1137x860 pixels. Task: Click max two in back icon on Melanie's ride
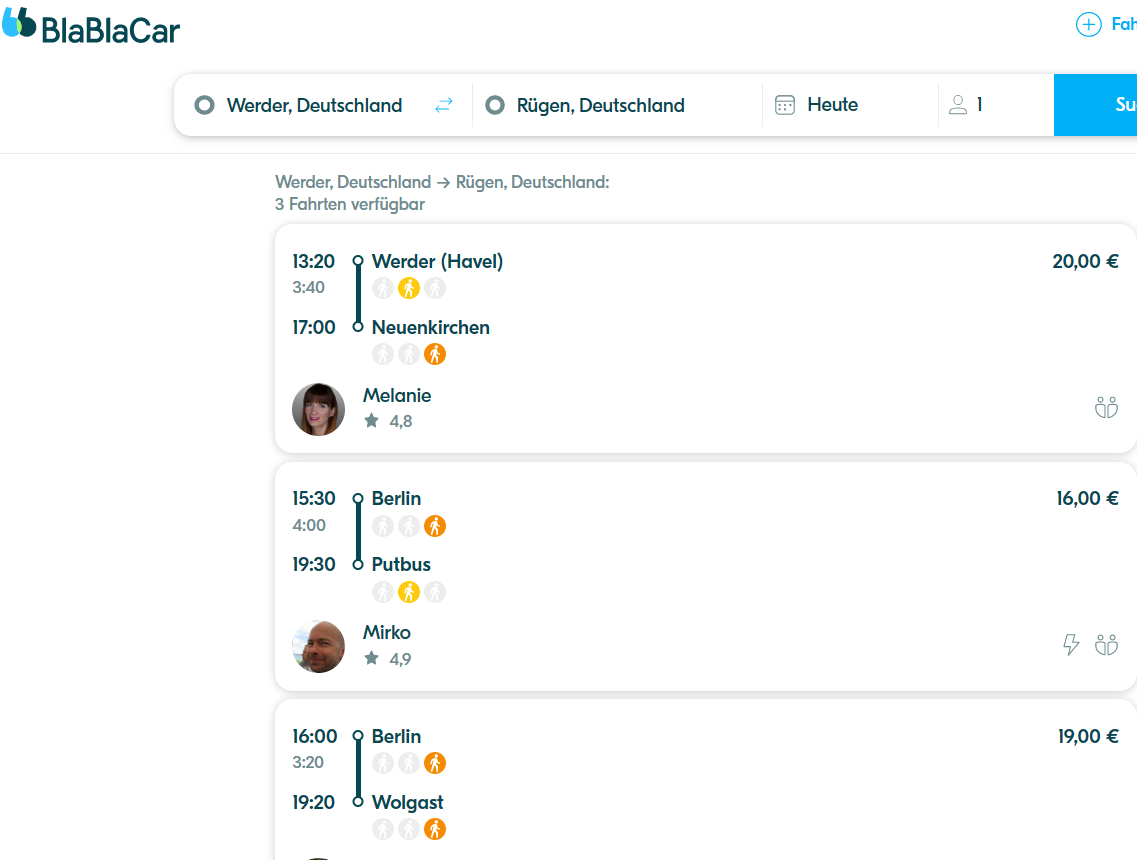pos(1106,408)
